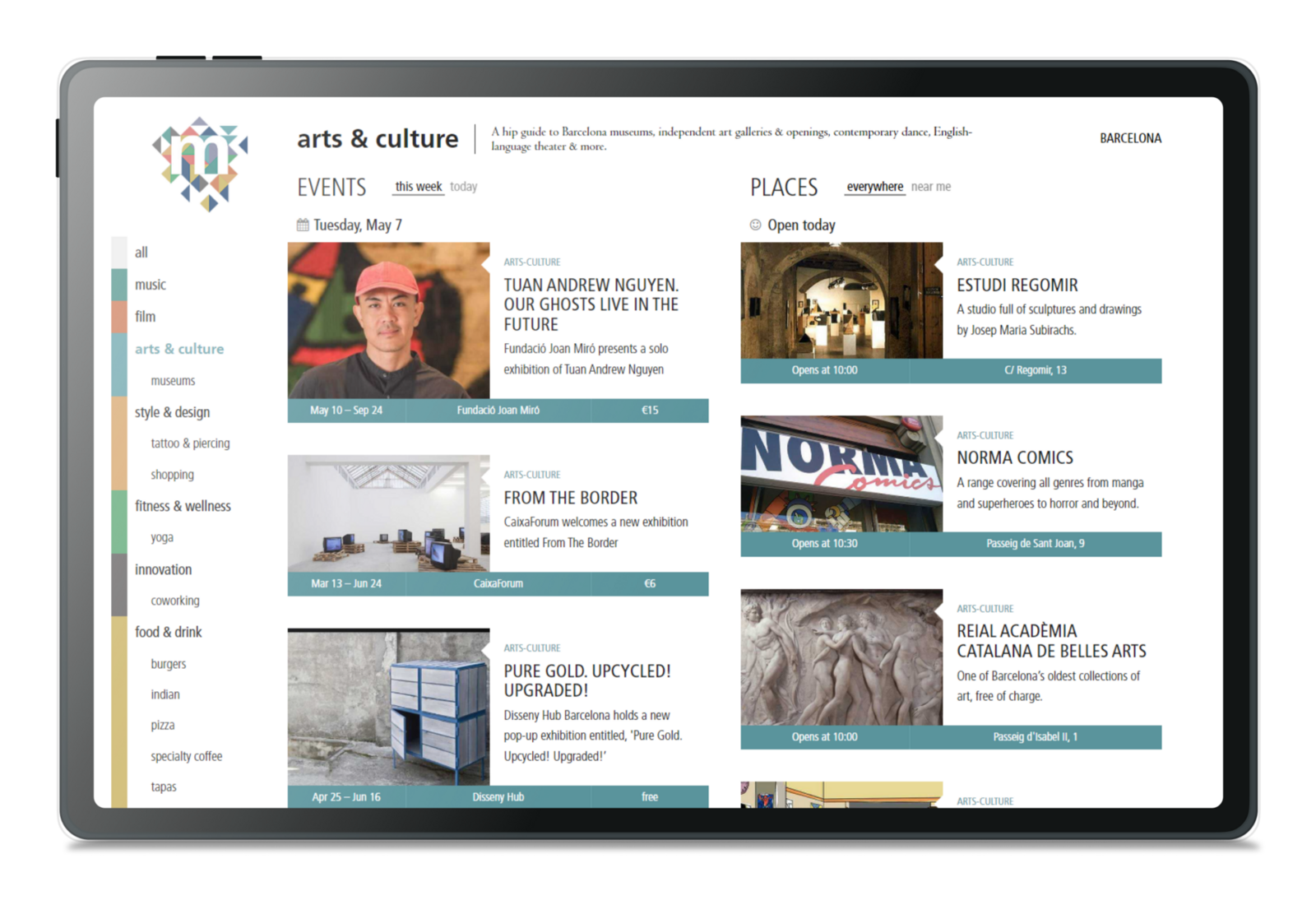Click the '€6' price cell

click(650, 583)
